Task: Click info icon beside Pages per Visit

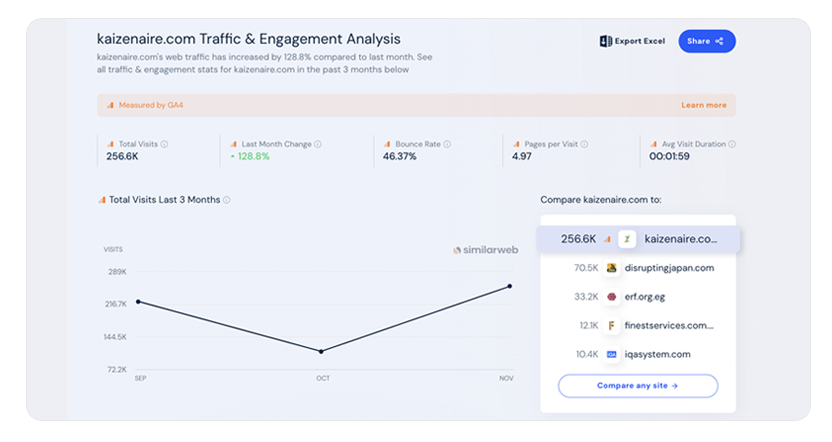Action: pyautogui.click(x=584, y=144)
